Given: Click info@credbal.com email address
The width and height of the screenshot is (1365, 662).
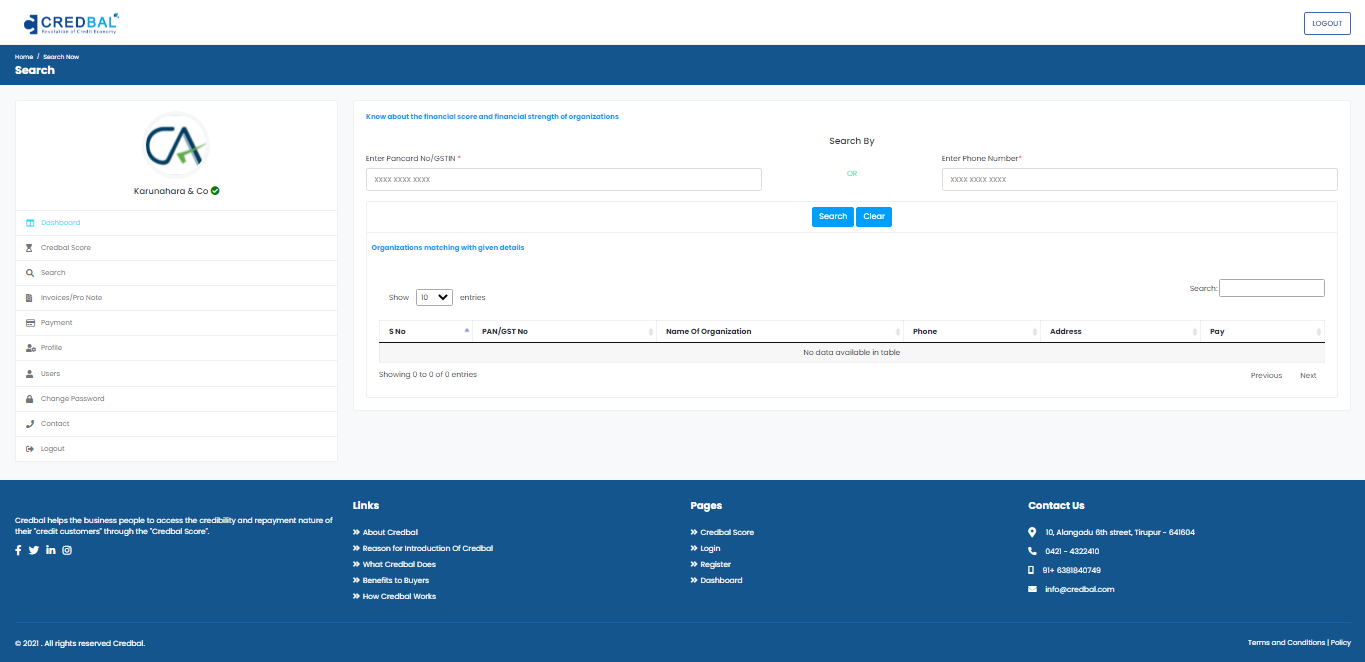Looking at the screenshot, I should (x=1079, y=589).
